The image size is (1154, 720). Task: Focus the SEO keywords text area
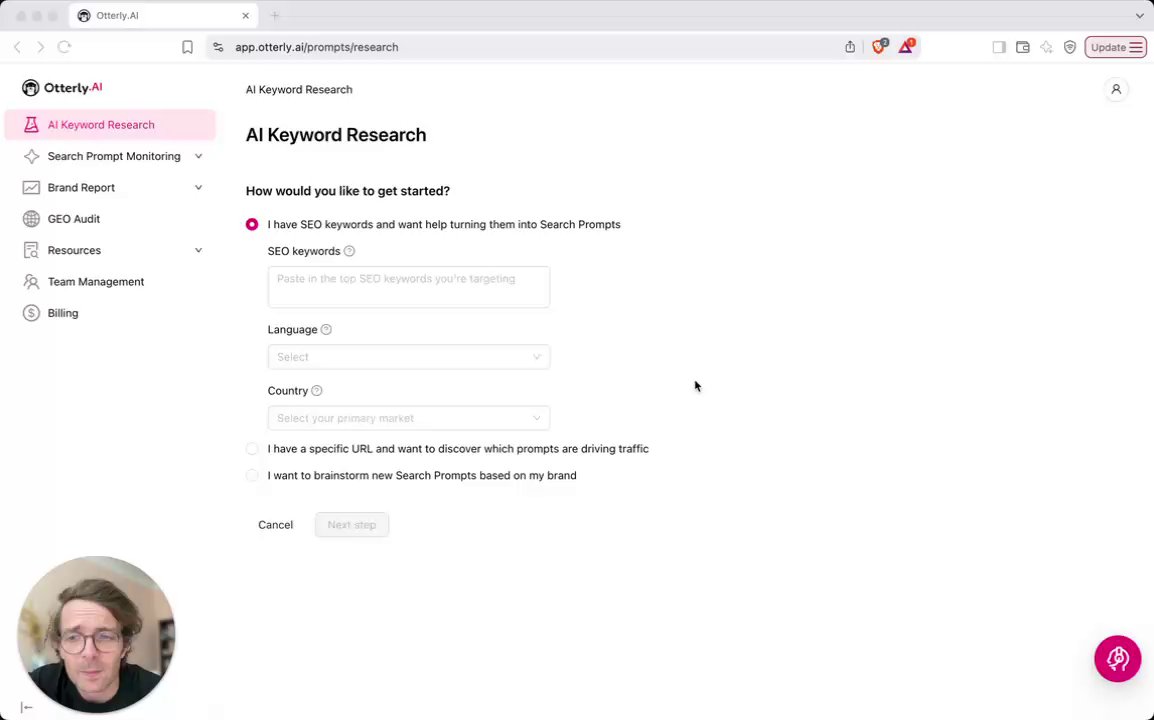(408, 287)
